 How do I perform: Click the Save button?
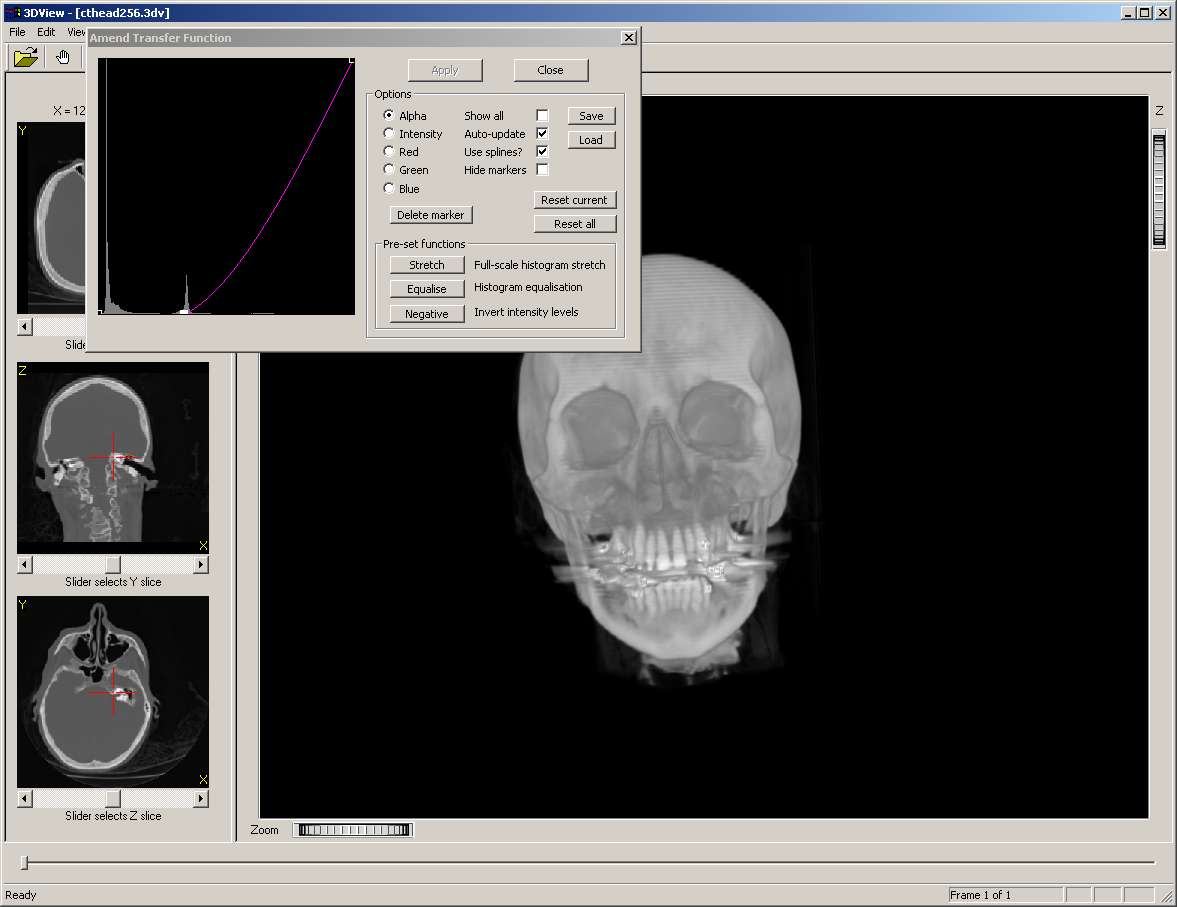click(591, 116)
